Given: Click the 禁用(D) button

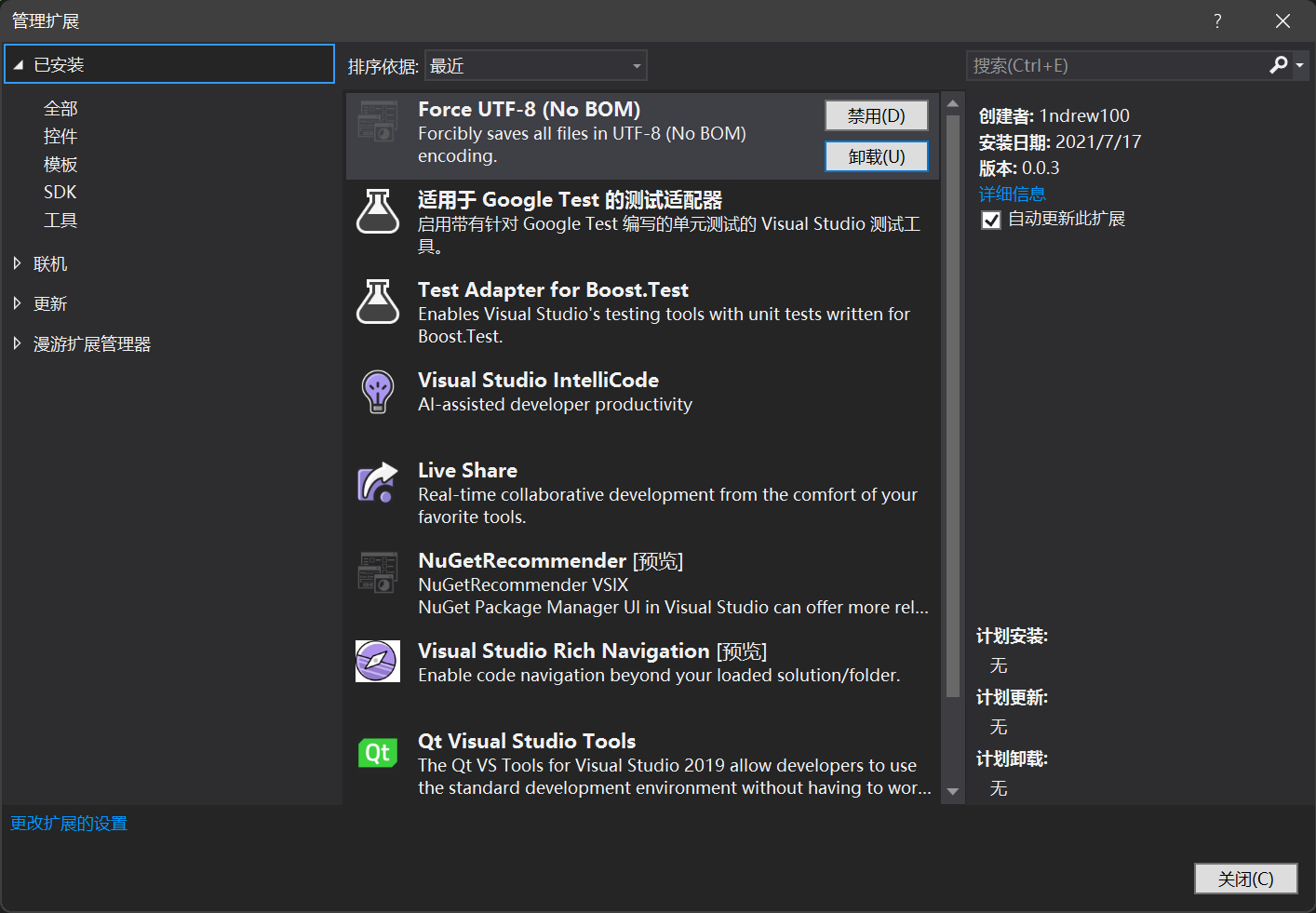Looking at the screenshot, I should 876,115.
